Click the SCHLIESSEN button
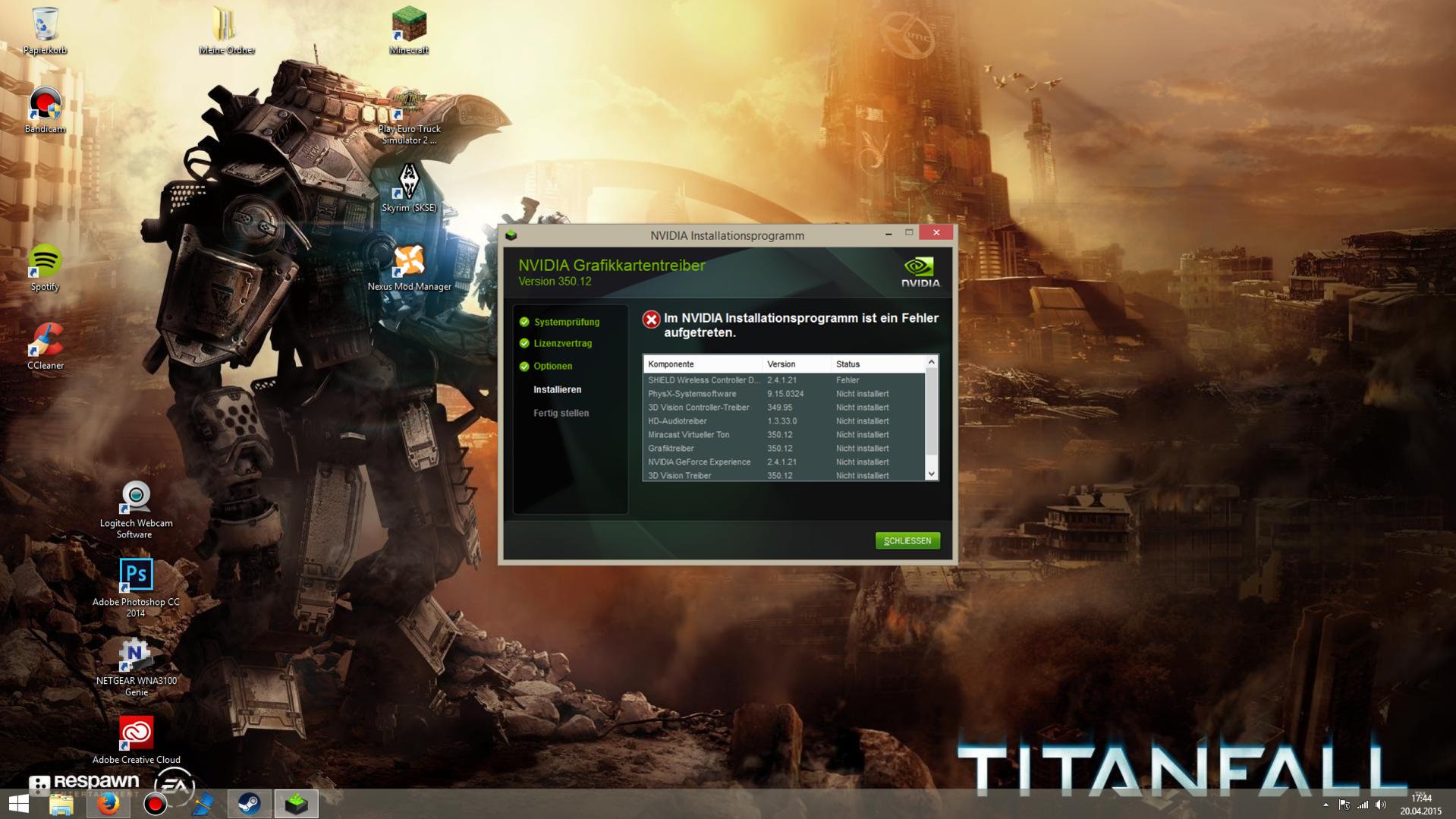Viewport: 1456px width, 819px height. 907,540
